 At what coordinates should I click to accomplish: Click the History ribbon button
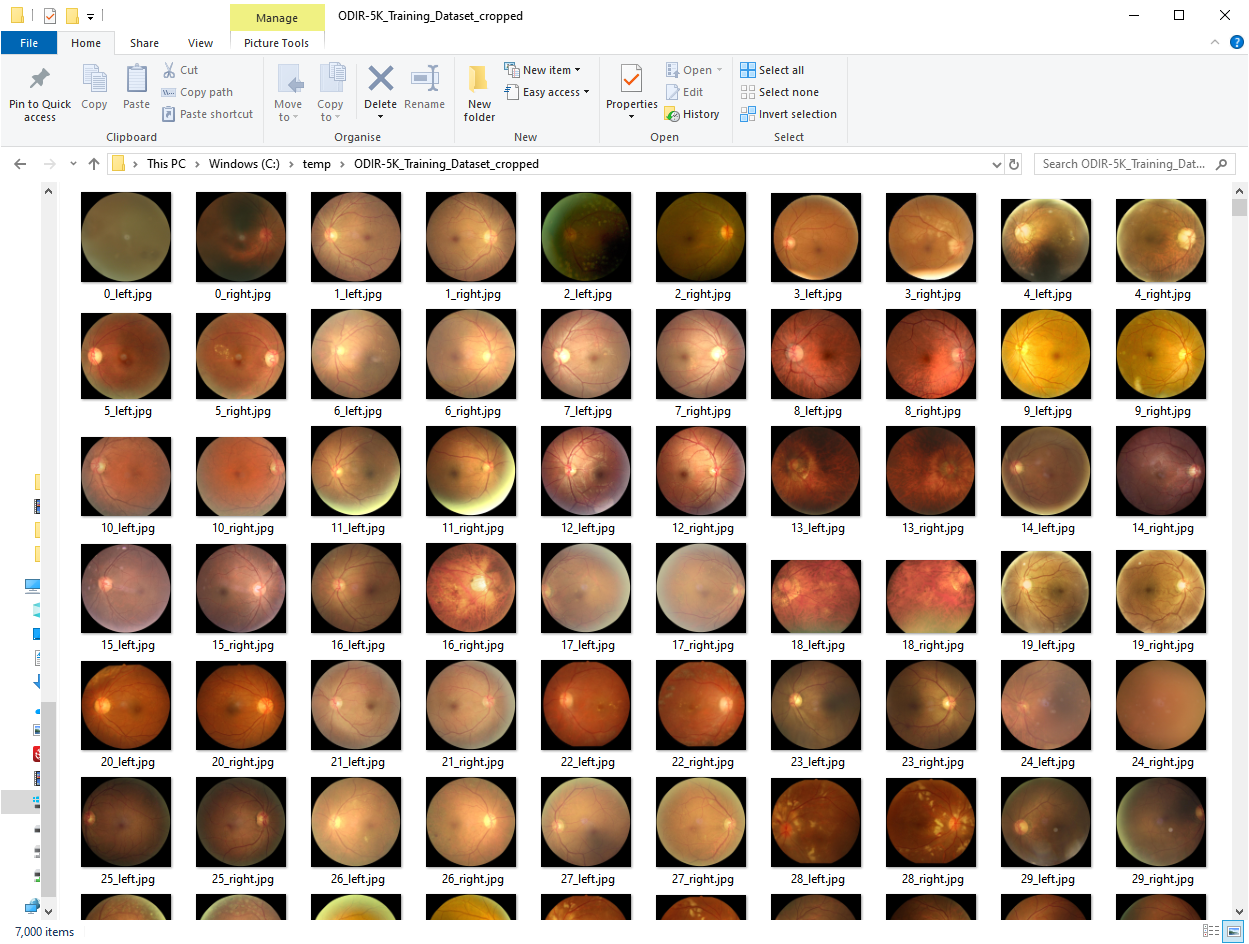click(x=692, y=114)
